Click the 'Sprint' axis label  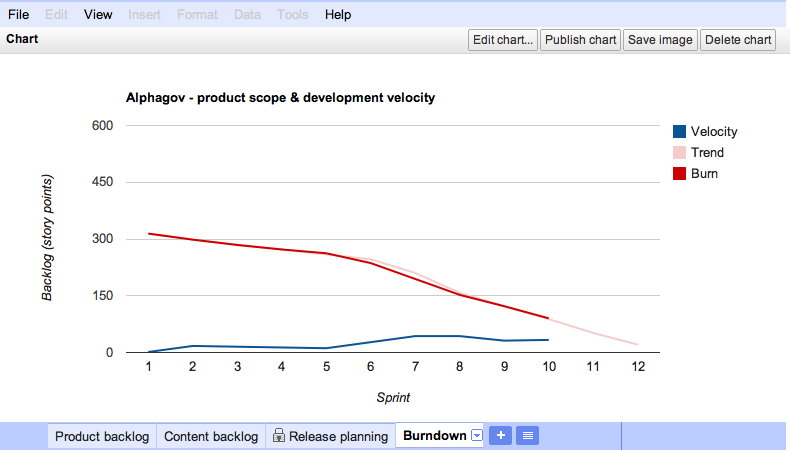pyautogui.click(x=393, y=398)
